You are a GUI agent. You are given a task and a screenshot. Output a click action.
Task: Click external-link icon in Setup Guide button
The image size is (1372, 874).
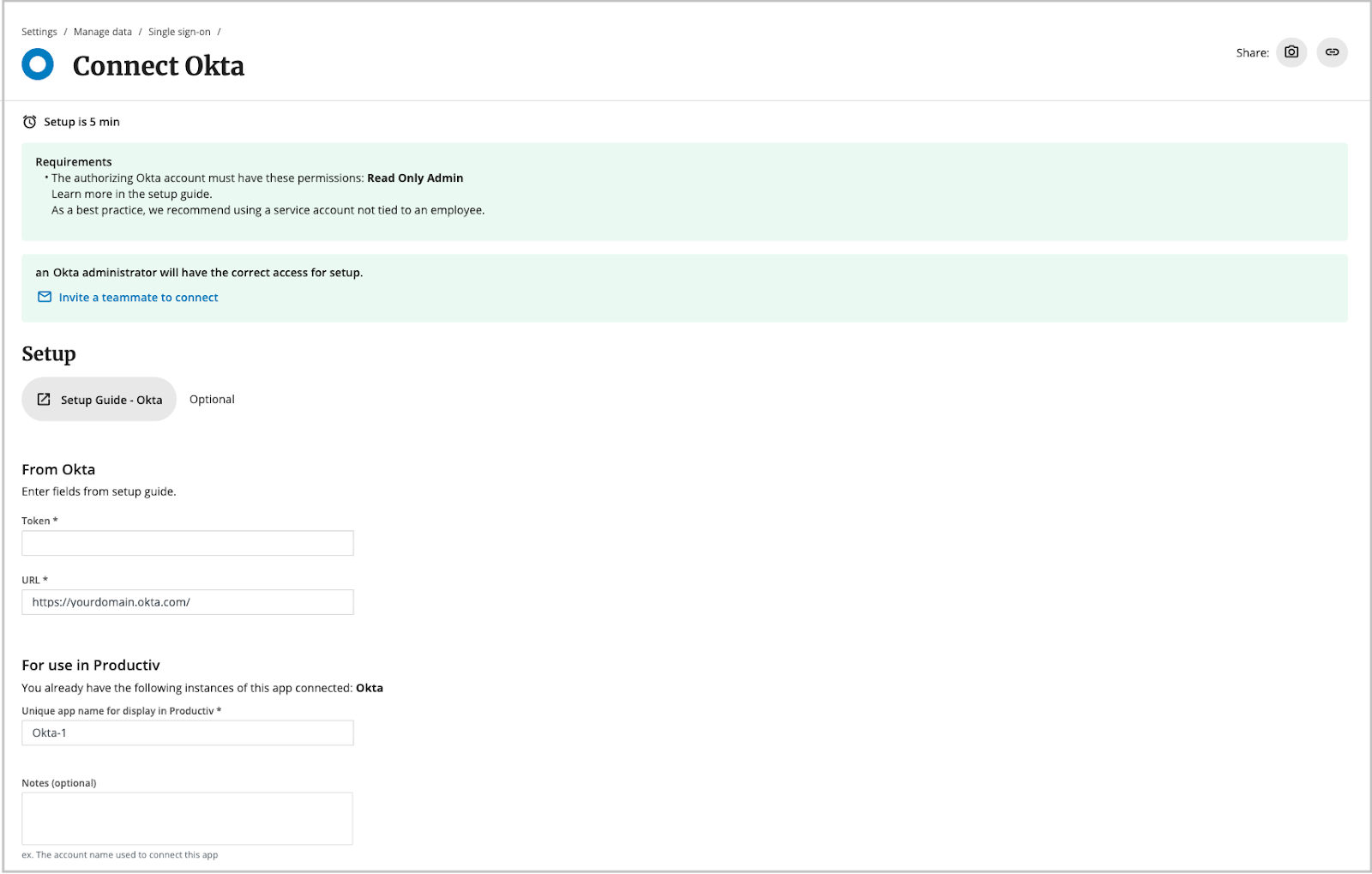coord(44,400)
